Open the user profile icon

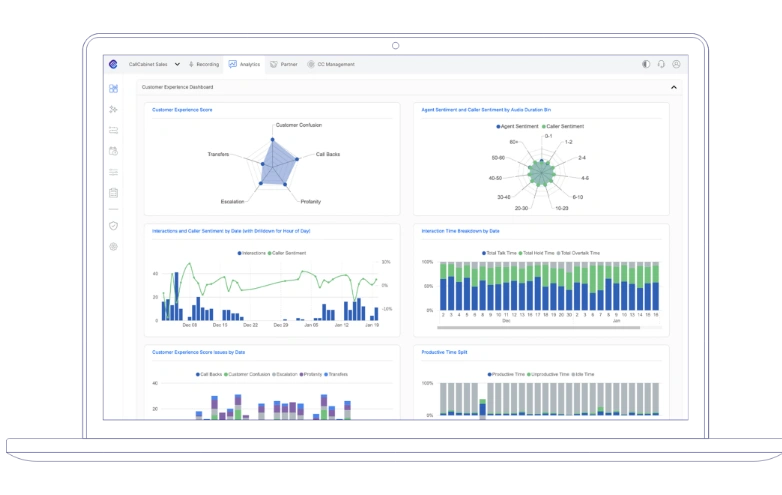tap(676, 64)
